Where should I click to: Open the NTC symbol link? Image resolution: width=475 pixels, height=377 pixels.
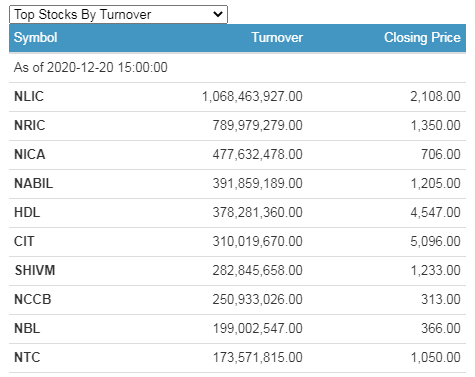click(x=27, y=357)
